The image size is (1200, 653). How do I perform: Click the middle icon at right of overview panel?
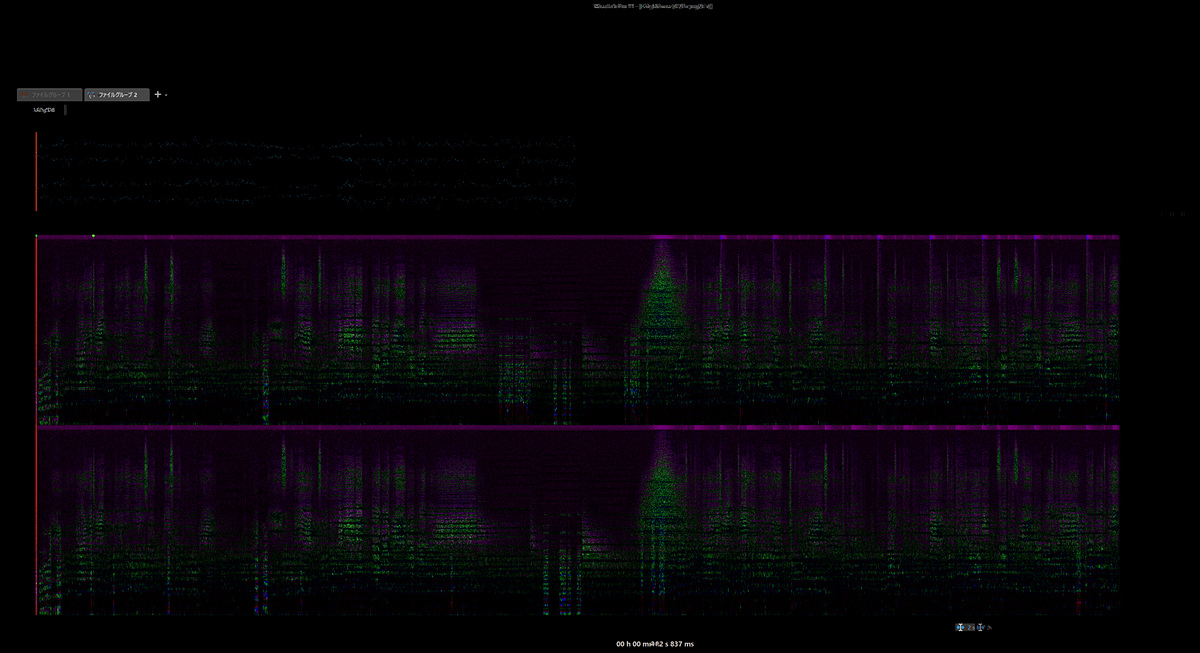pyautogui.click(x=1172, y=213)
